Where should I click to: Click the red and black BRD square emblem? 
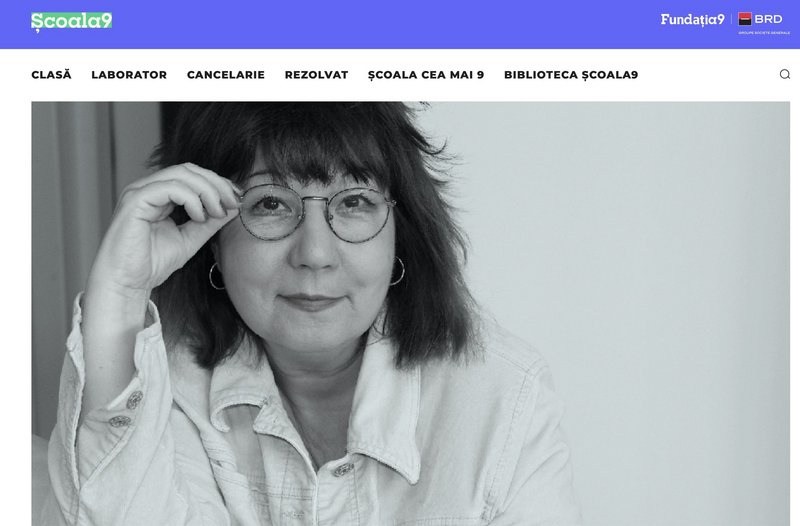click(x=744, y=19)
